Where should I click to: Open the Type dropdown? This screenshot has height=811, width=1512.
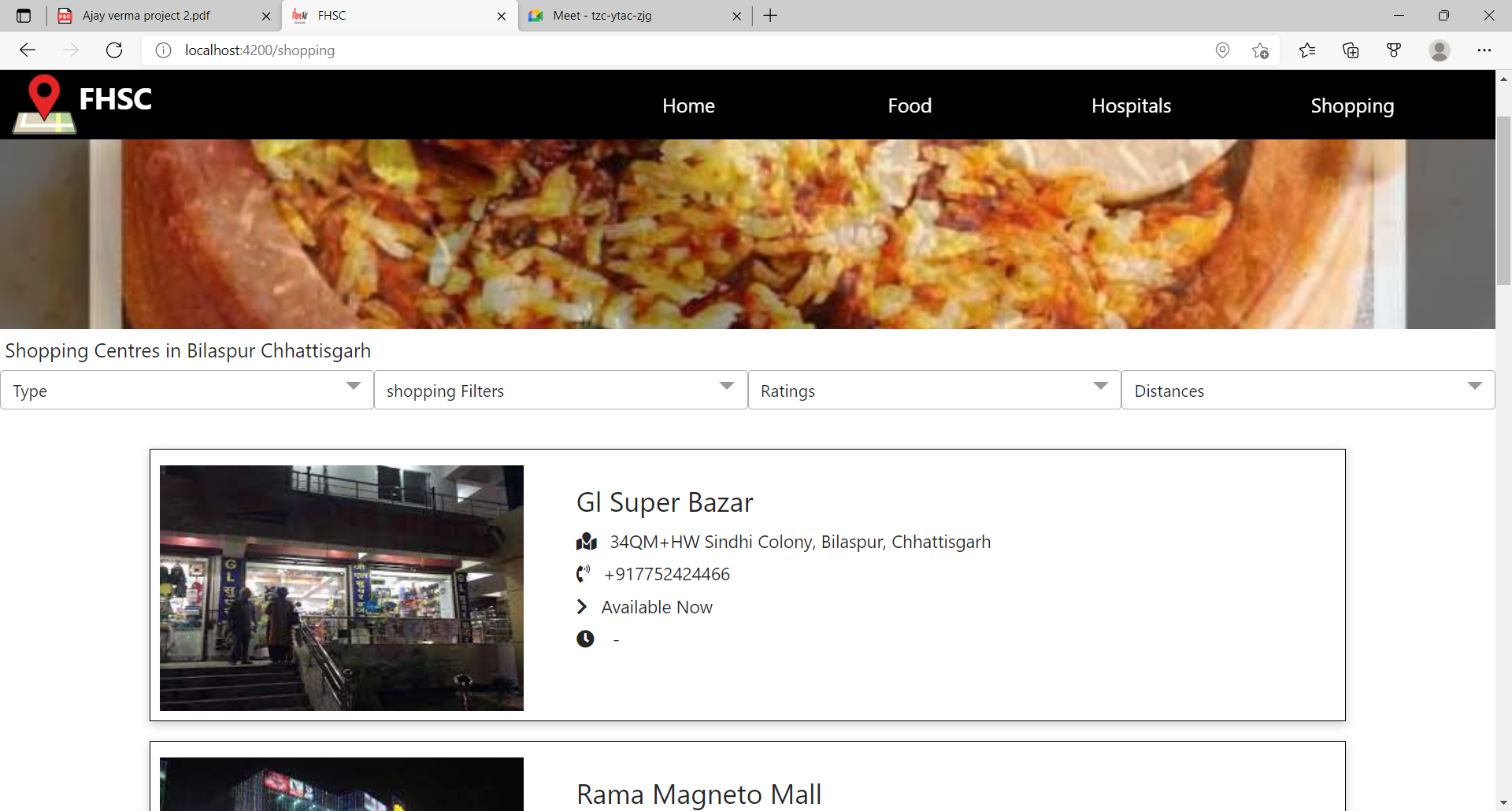[187, 390]
